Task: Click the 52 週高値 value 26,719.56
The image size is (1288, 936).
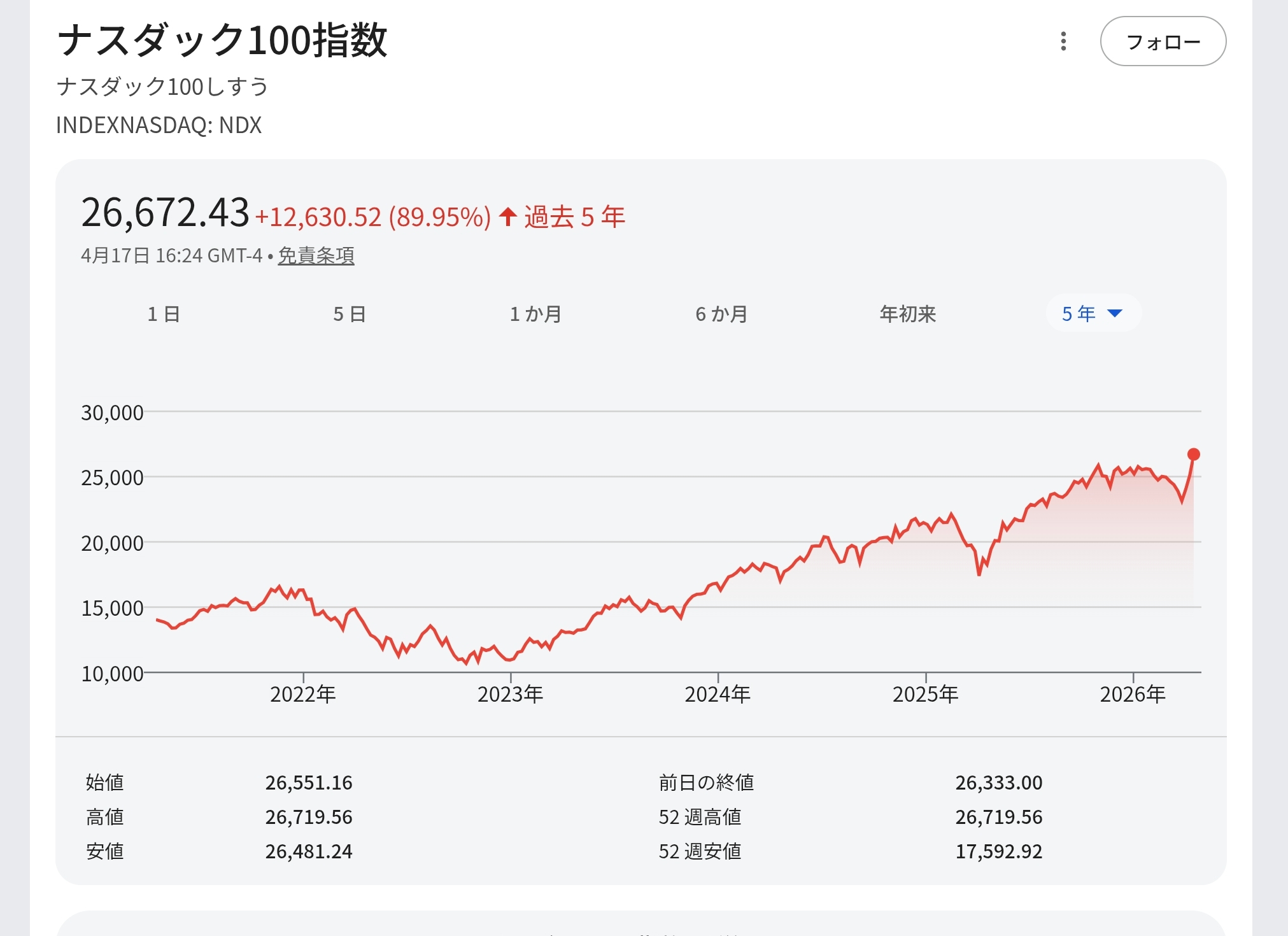Action: coord(998,817)
